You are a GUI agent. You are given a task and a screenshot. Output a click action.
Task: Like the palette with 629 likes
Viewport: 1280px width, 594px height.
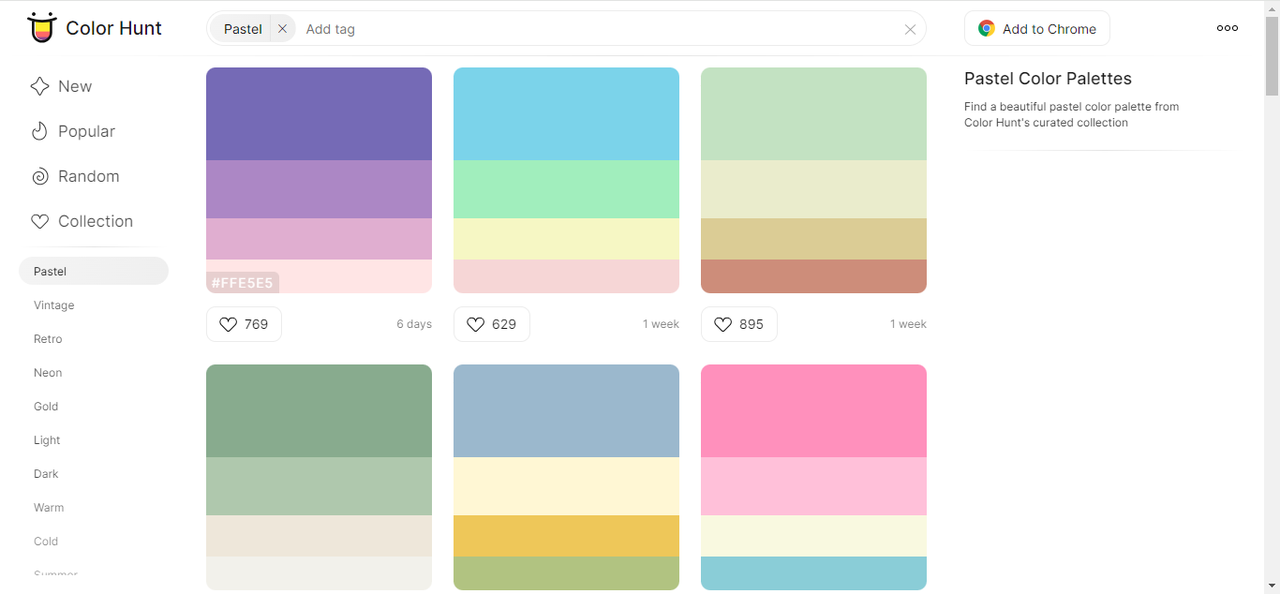pyautogui.click(x=492, y=324)
